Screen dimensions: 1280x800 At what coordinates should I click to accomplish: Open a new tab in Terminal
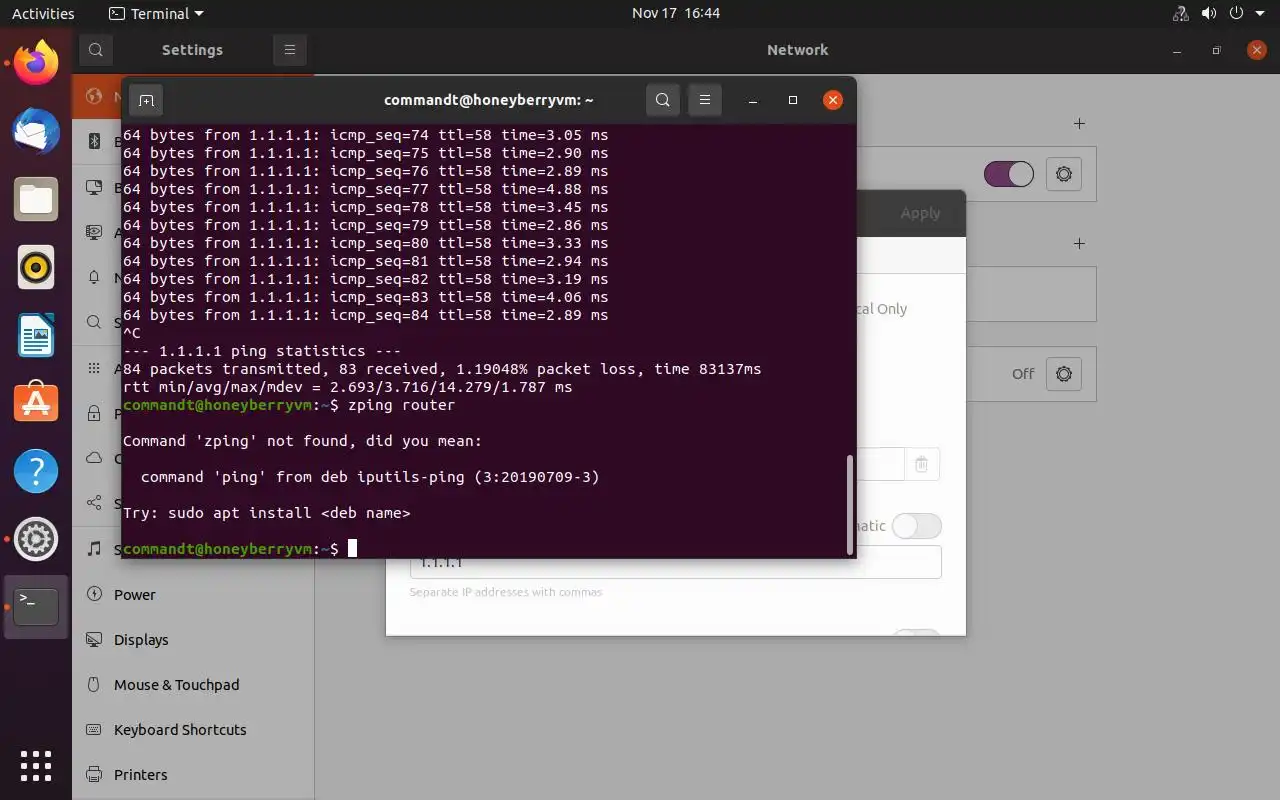146,100
